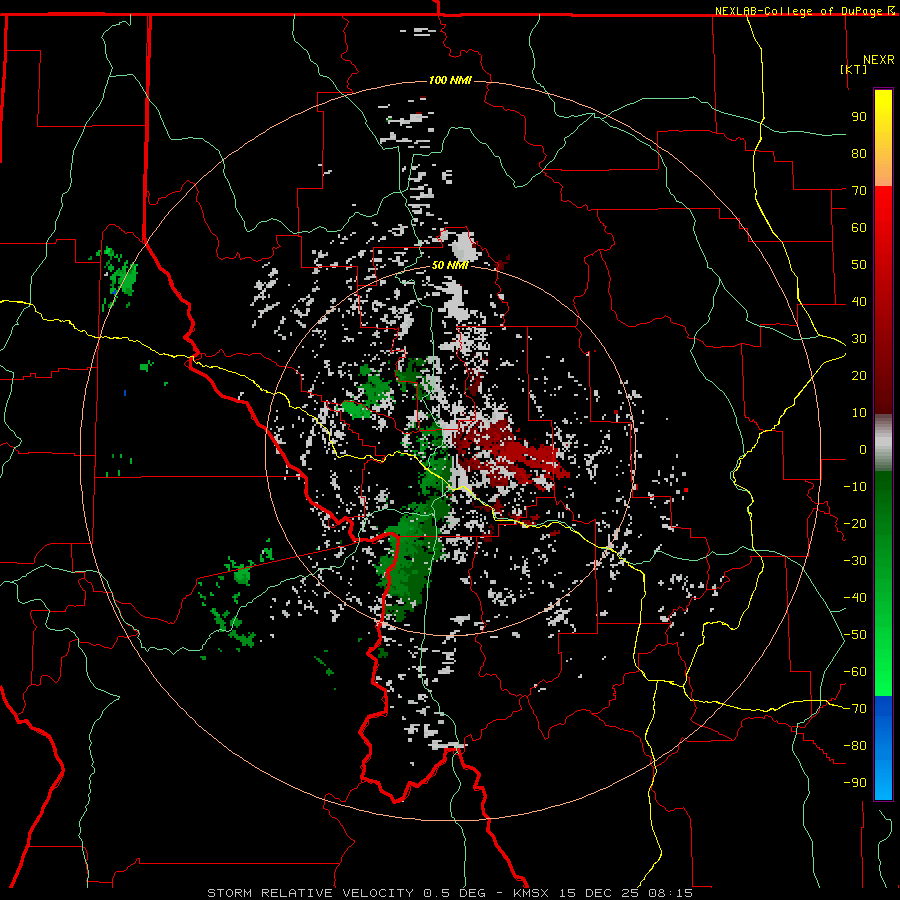900x900 pixels.
Task: Click the -40 value on velocity scale
Action: click(855, 598)
